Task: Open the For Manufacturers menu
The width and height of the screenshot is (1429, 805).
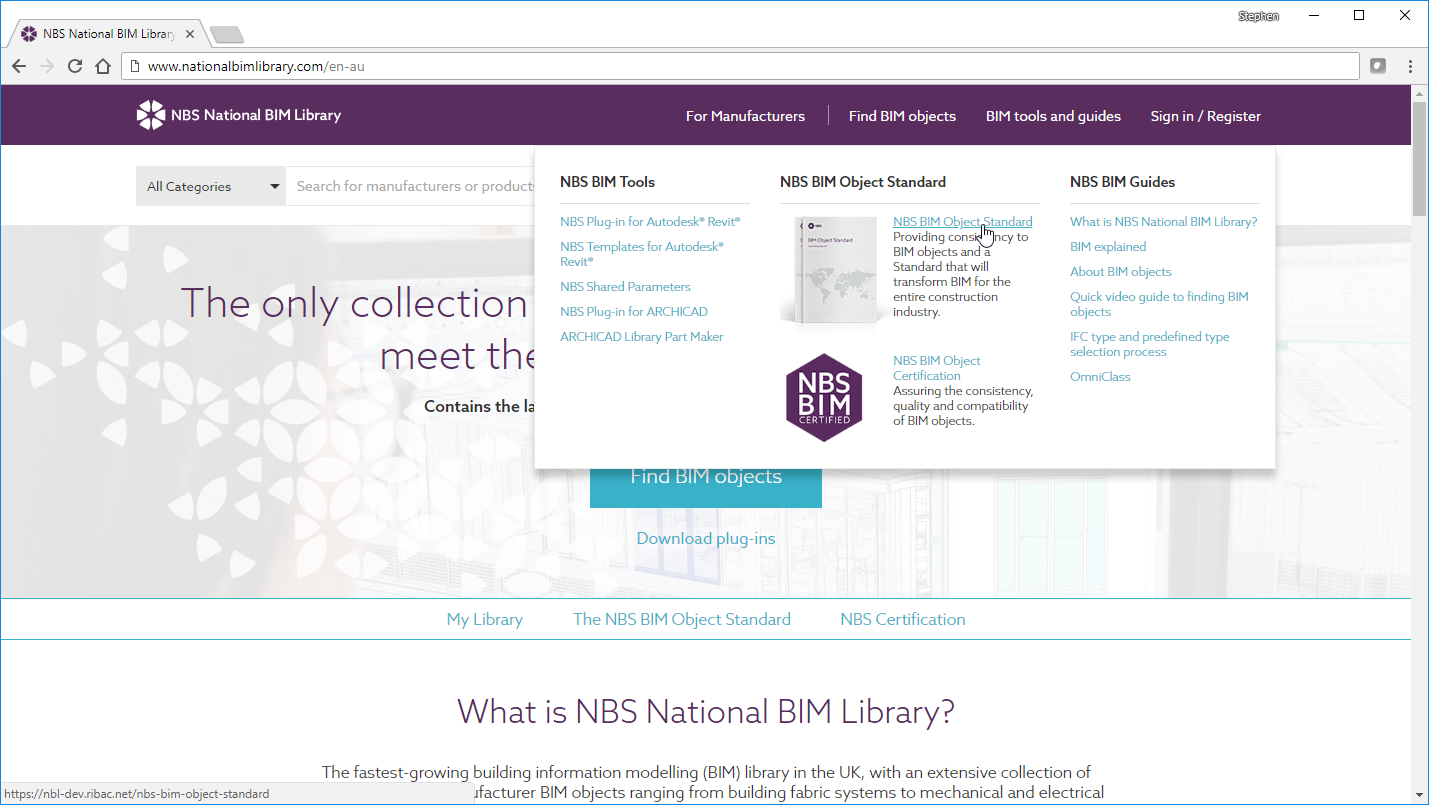Action: pyautogui.click(x=745, y=116)
